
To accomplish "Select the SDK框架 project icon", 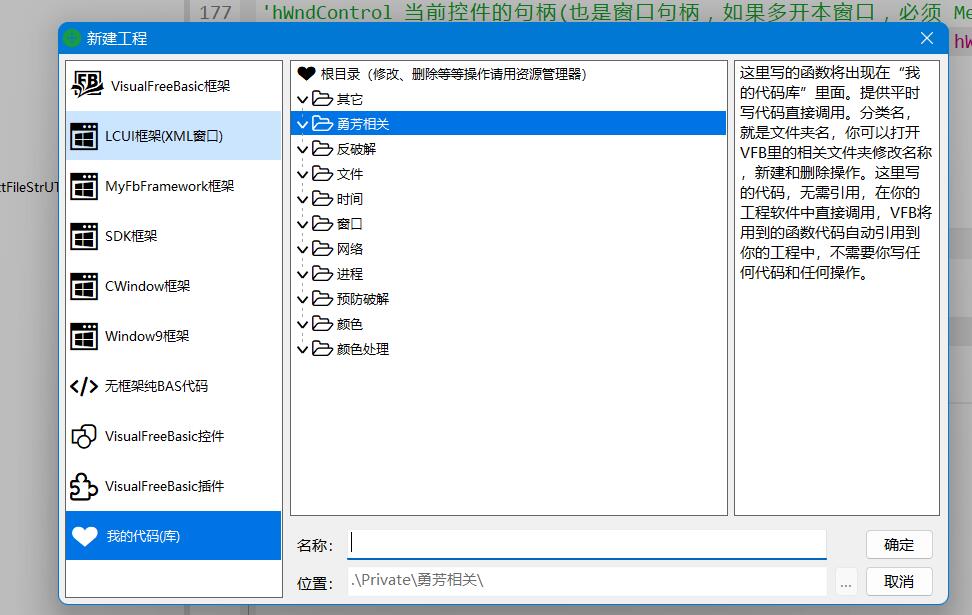I will pos(84,236).
